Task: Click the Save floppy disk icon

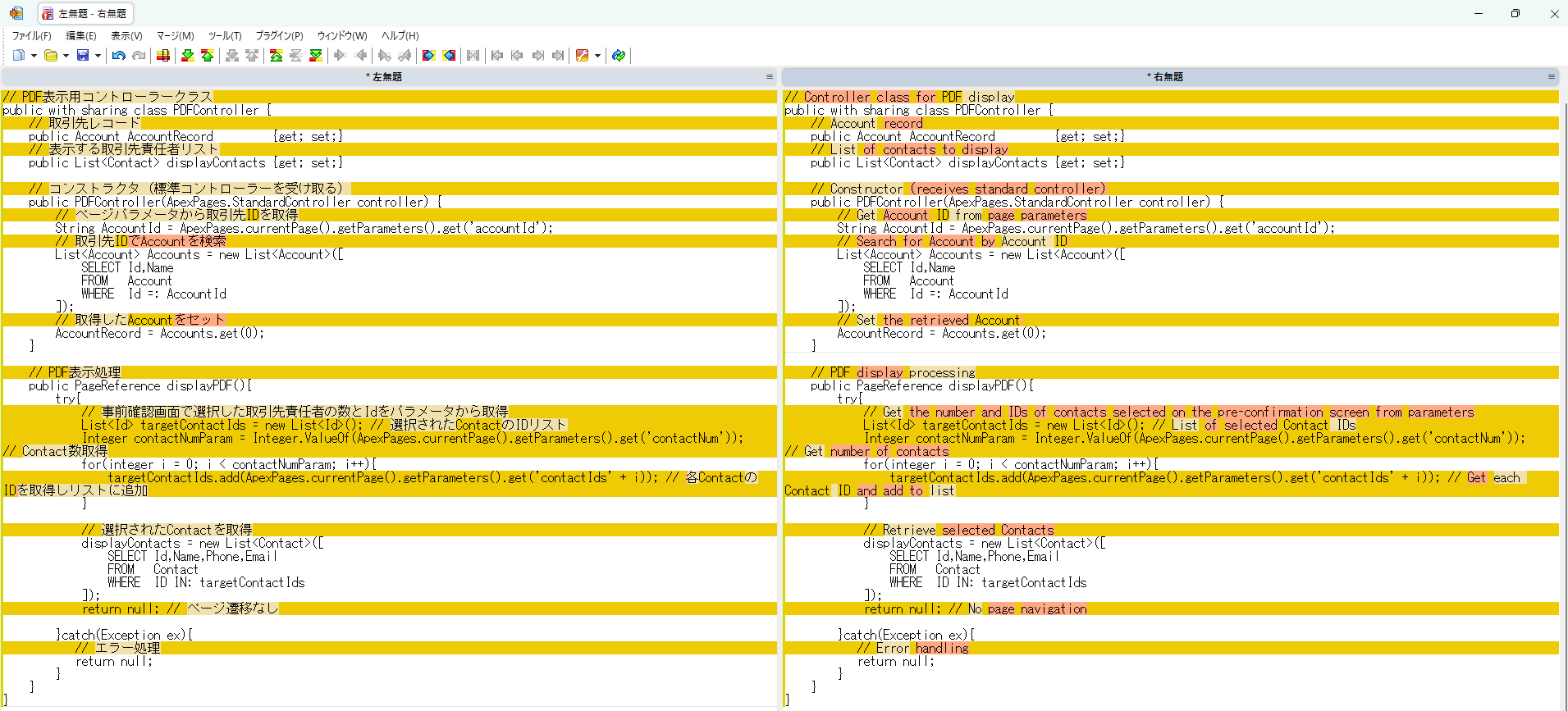Action: click(83, 56)
